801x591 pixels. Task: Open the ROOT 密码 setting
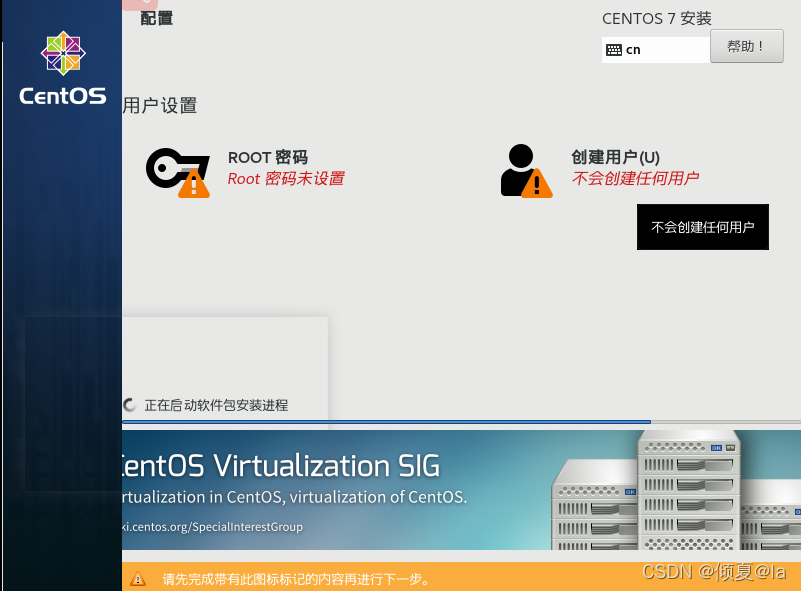click(x=245, y=173)
